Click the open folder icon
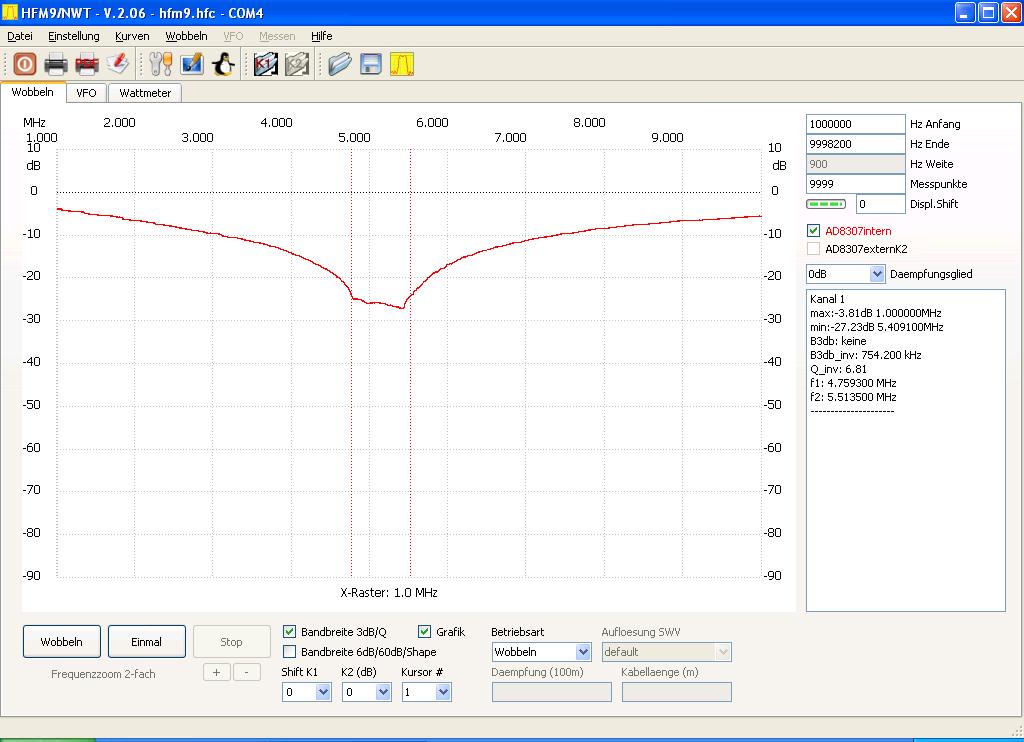This screenshot has width=1024, height=742. (340, 65)
